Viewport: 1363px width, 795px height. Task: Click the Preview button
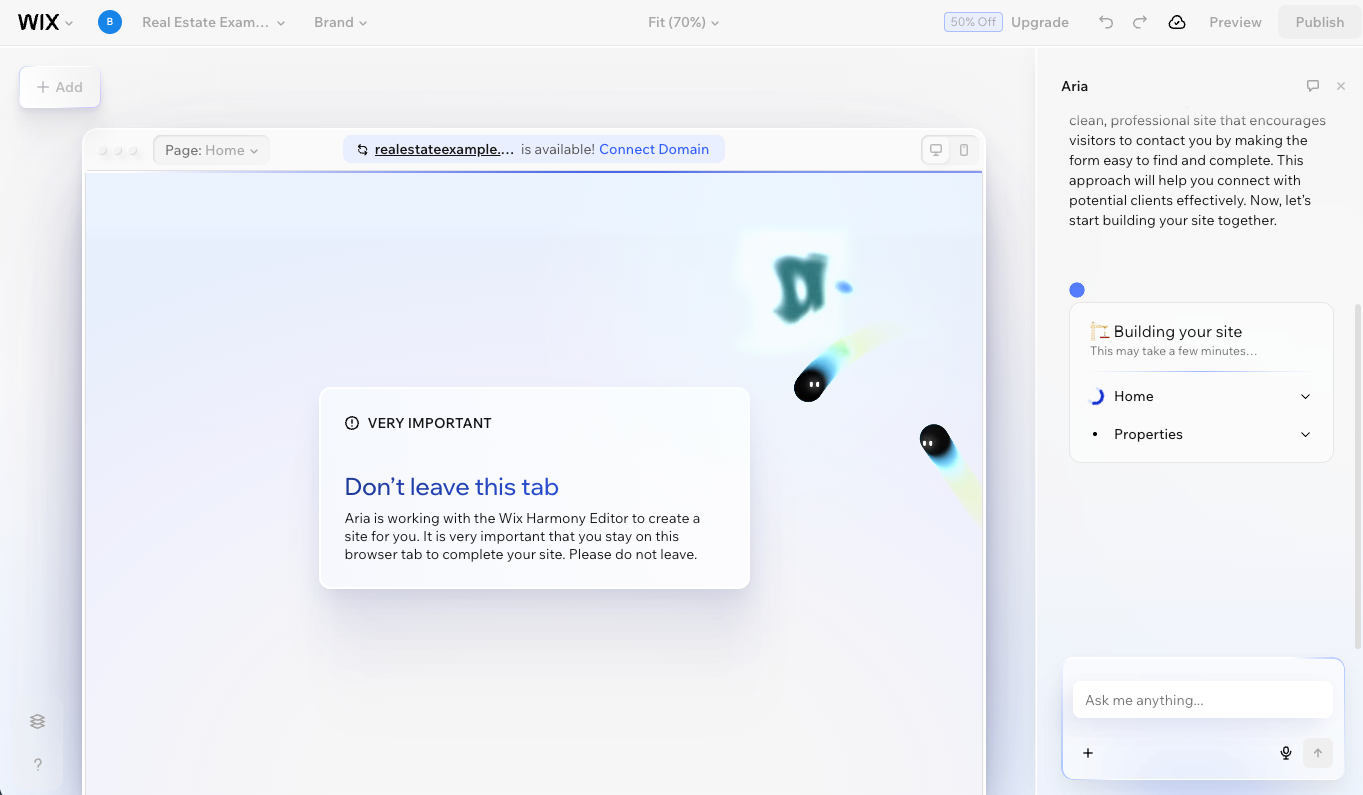click(x=1235, y=22)
